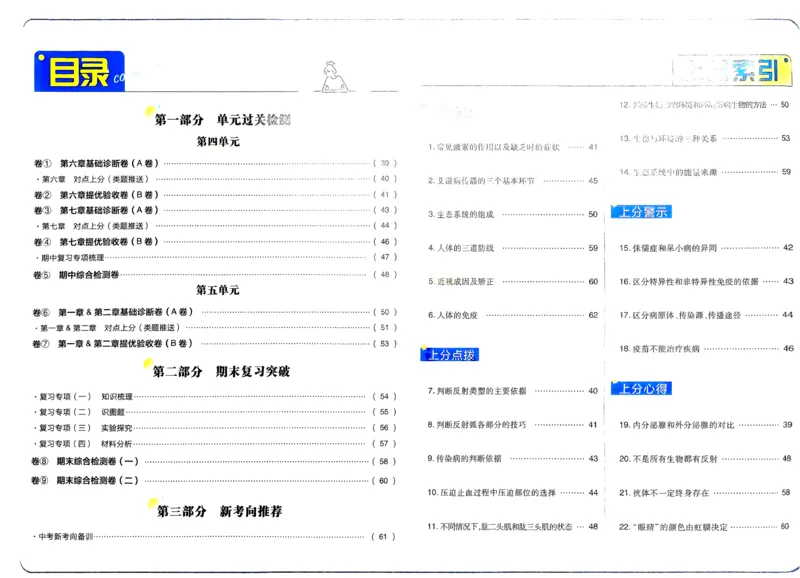Click the 目录 title logo
This screenshot has width=800, height=578.
pyautogui.click(x=79, y=71)
